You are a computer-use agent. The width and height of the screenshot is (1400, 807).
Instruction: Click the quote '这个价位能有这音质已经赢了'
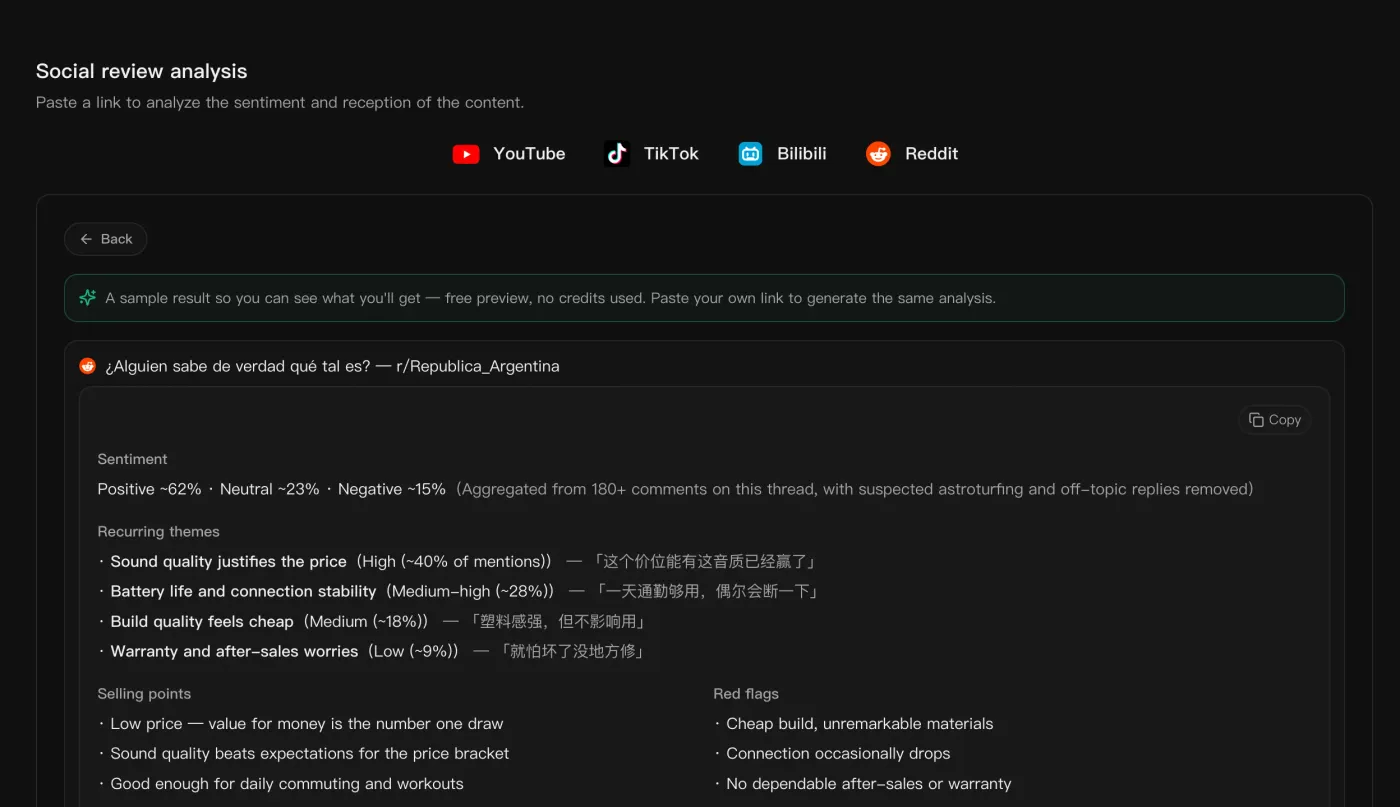tap(706, 561)
